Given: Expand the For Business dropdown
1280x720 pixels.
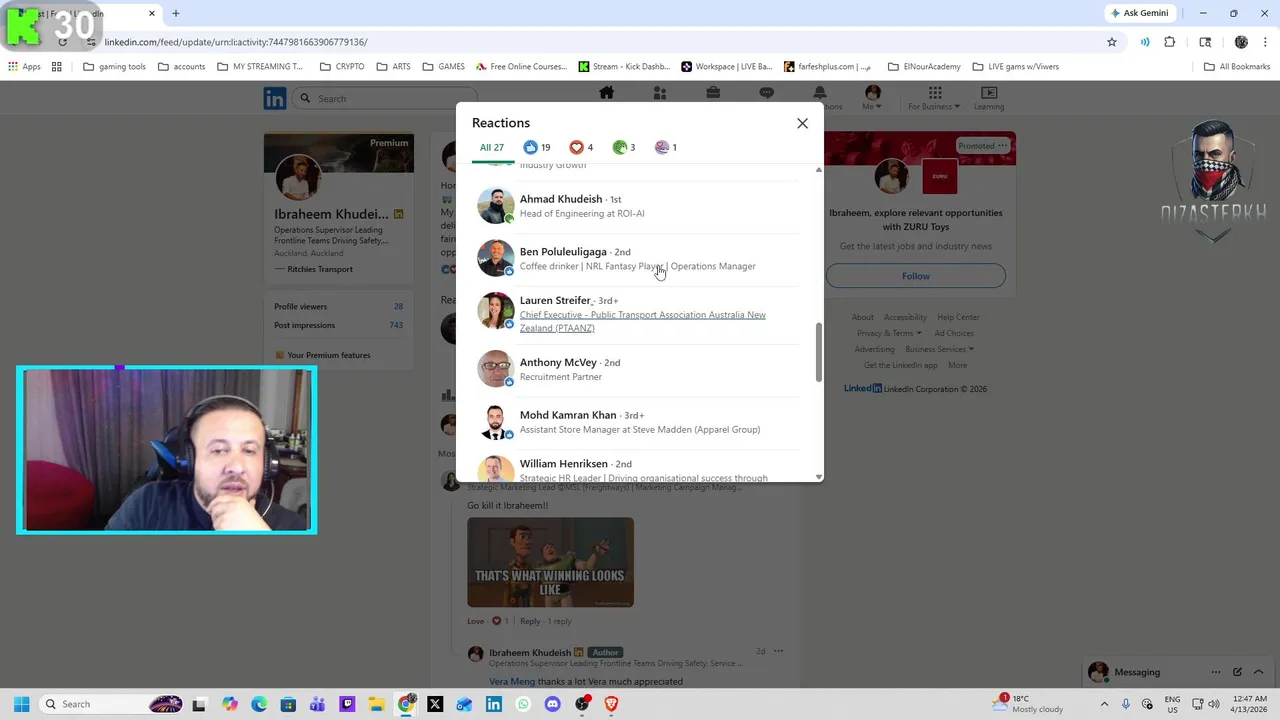Looking at the screenshot, I should 934,98.
